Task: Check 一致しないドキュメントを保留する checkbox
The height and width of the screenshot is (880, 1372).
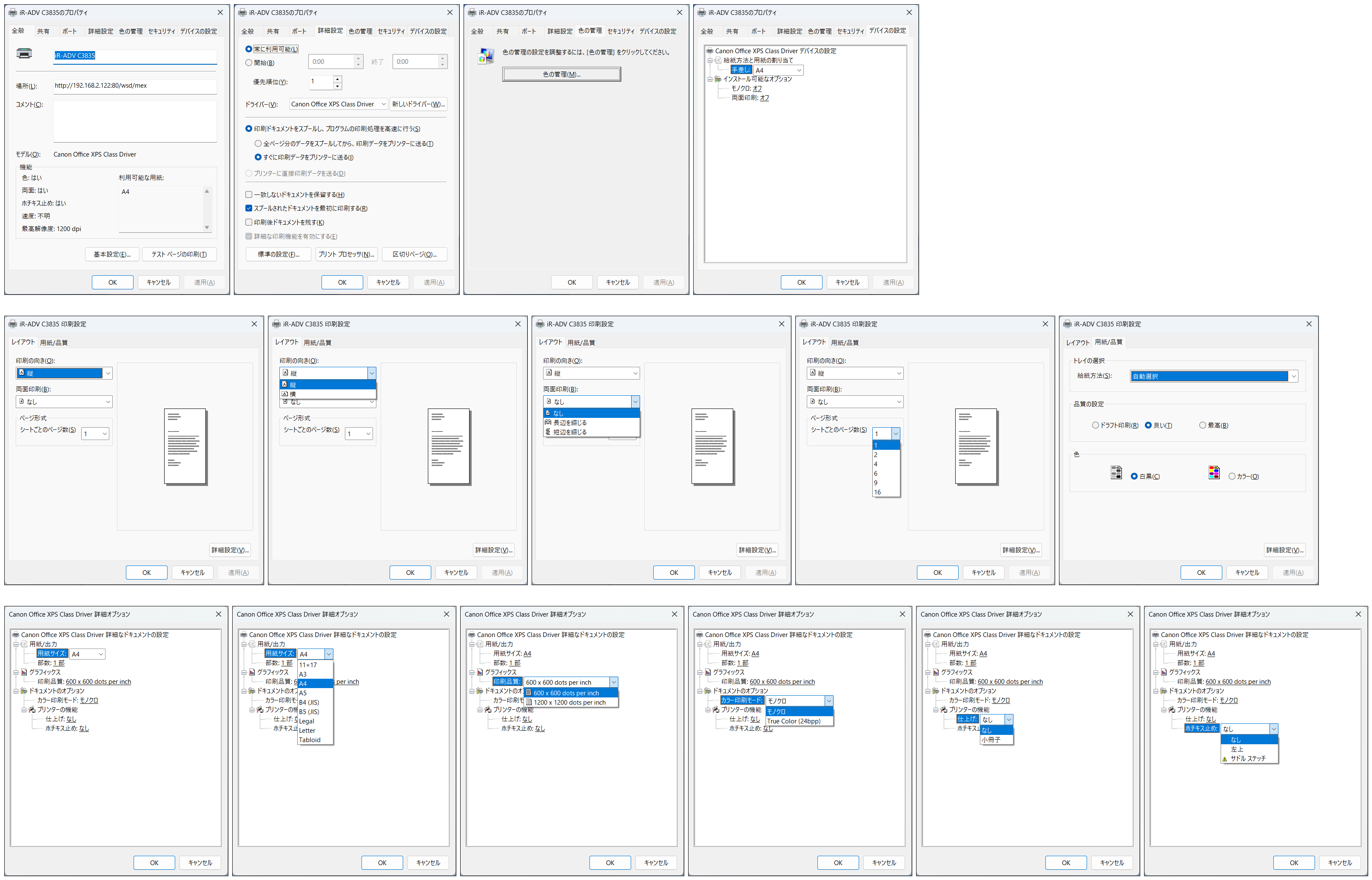Action: point(249,195)
